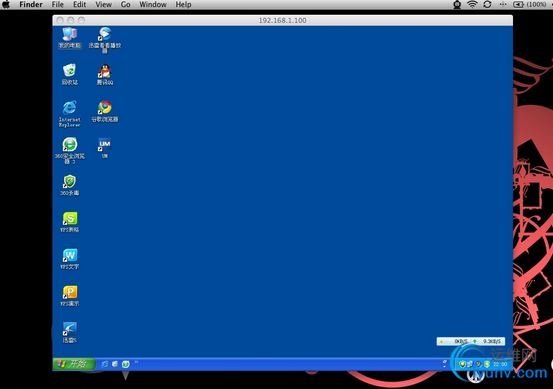Select the Recycle Bin desktop icon
This screenshot has height=389, width=553.
[x=70, y=74]
